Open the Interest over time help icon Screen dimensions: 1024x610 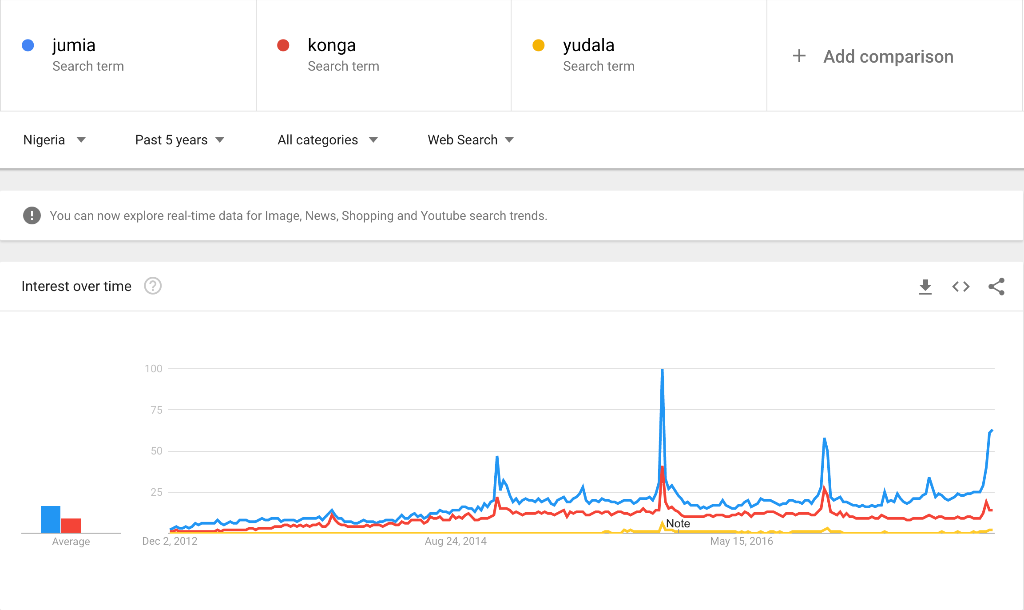tap(153, 286)
